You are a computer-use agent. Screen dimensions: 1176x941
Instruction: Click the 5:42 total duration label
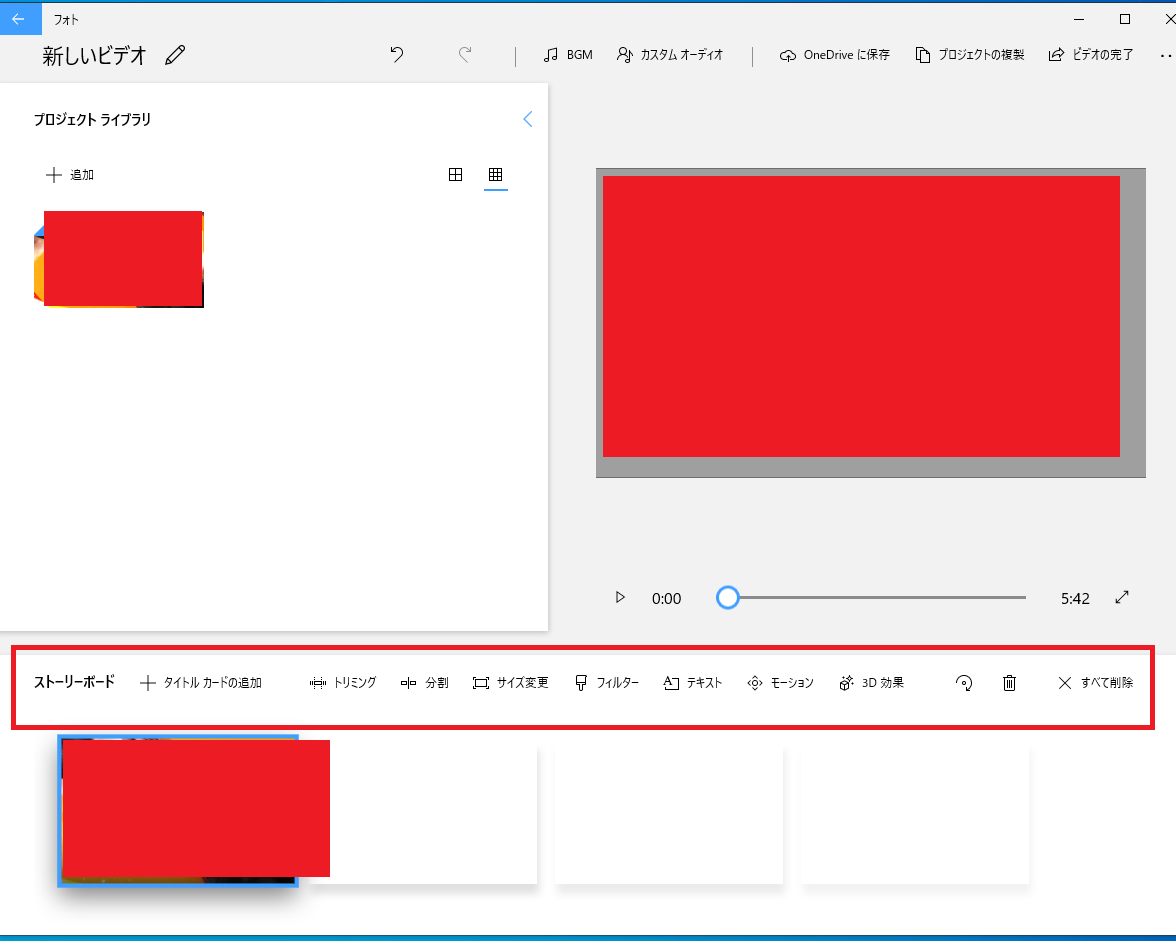(x=1075, y=598)
